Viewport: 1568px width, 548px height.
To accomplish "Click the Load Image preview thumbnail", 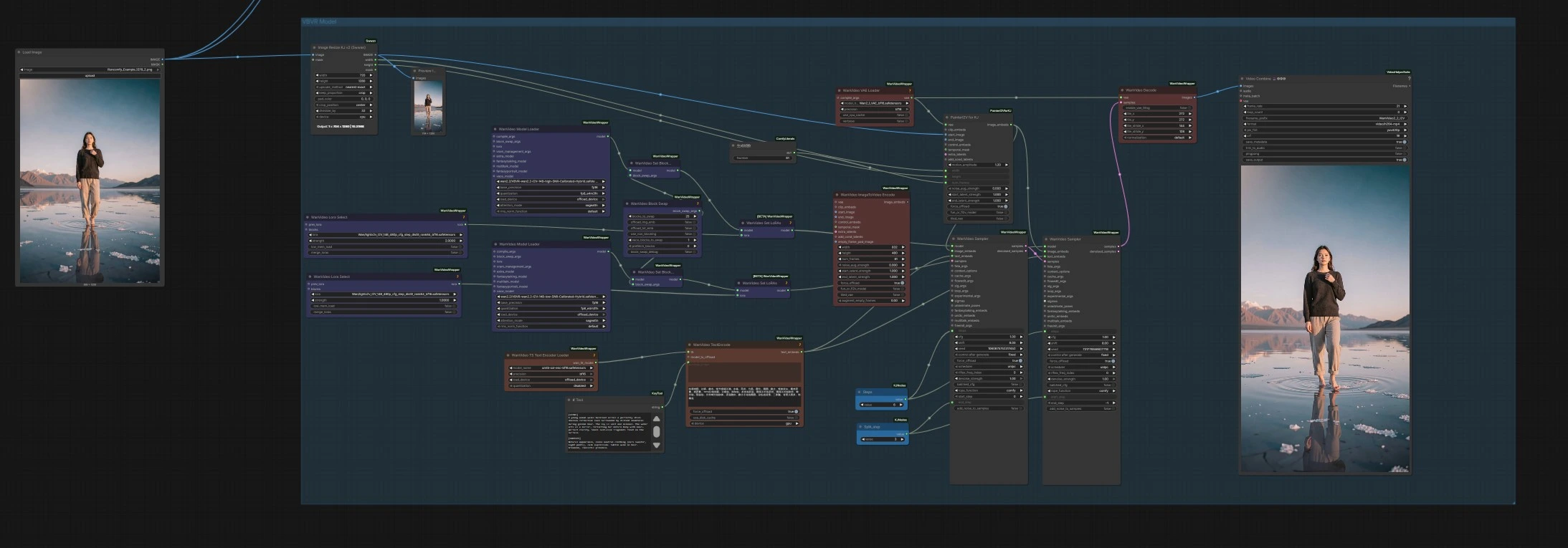I will point(90,181).
